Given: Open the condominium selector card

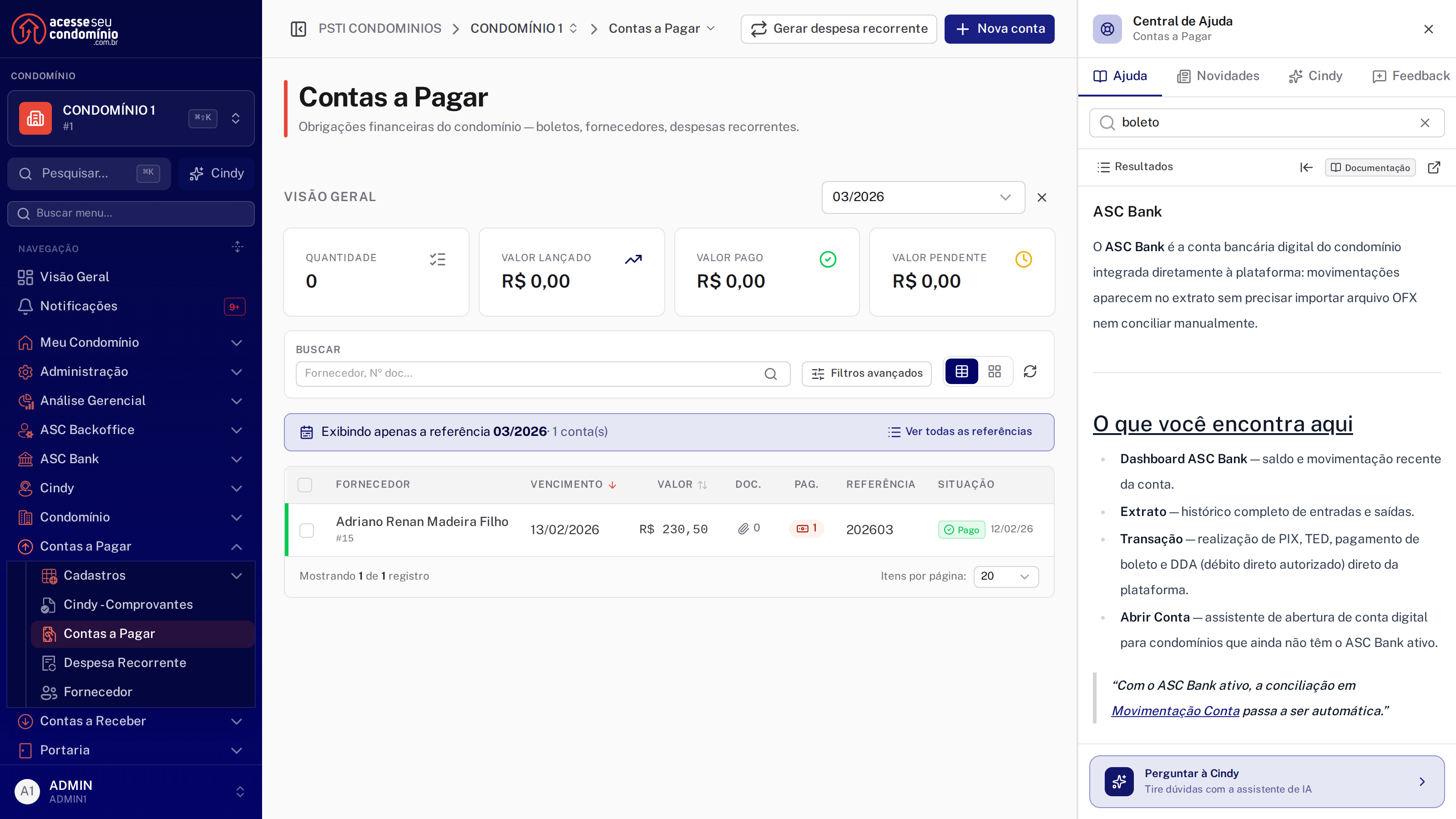Looking at the screenshot, I should pos(131,118).
